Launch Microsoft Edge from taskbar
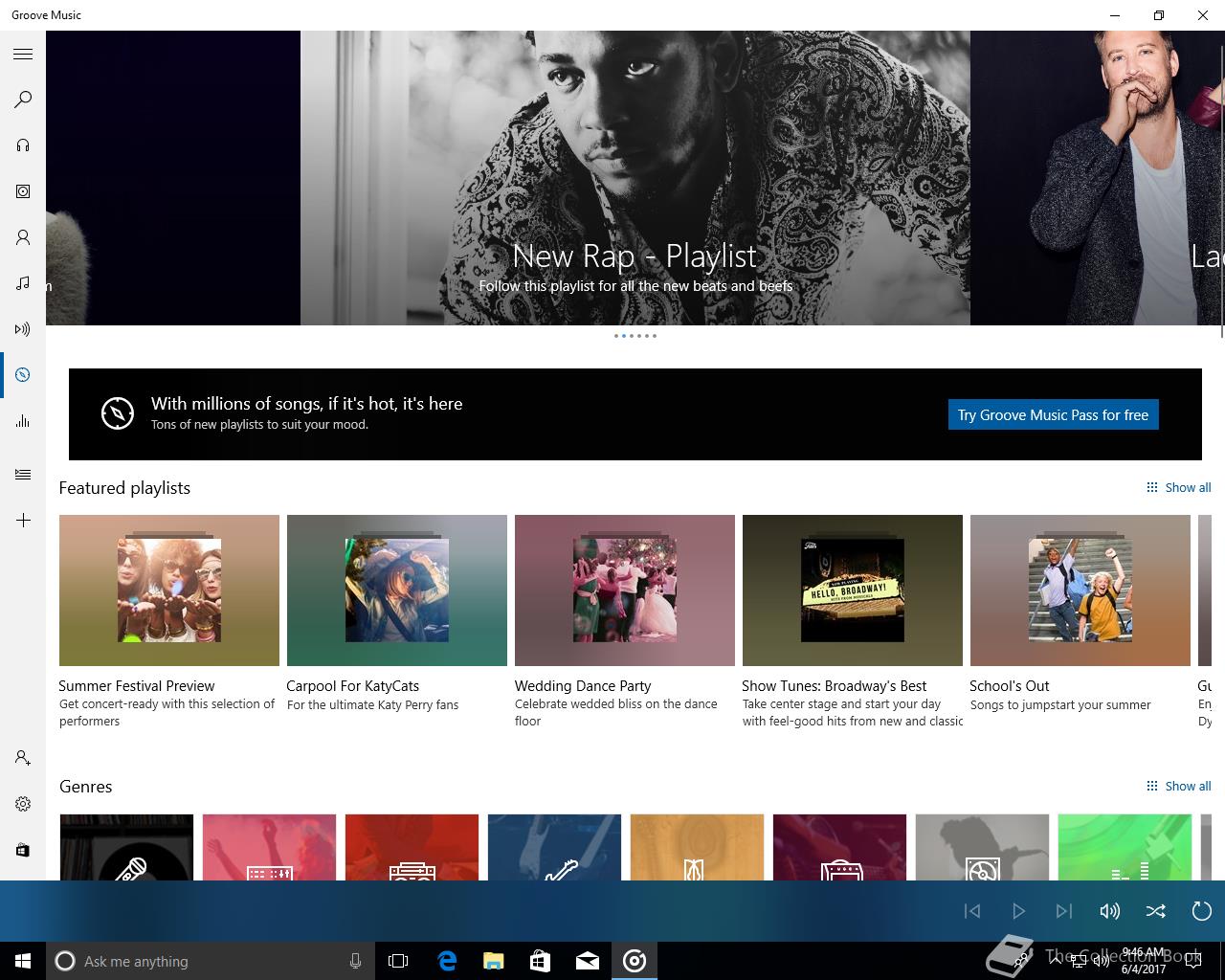1225x980 pixels. [446, 961]
